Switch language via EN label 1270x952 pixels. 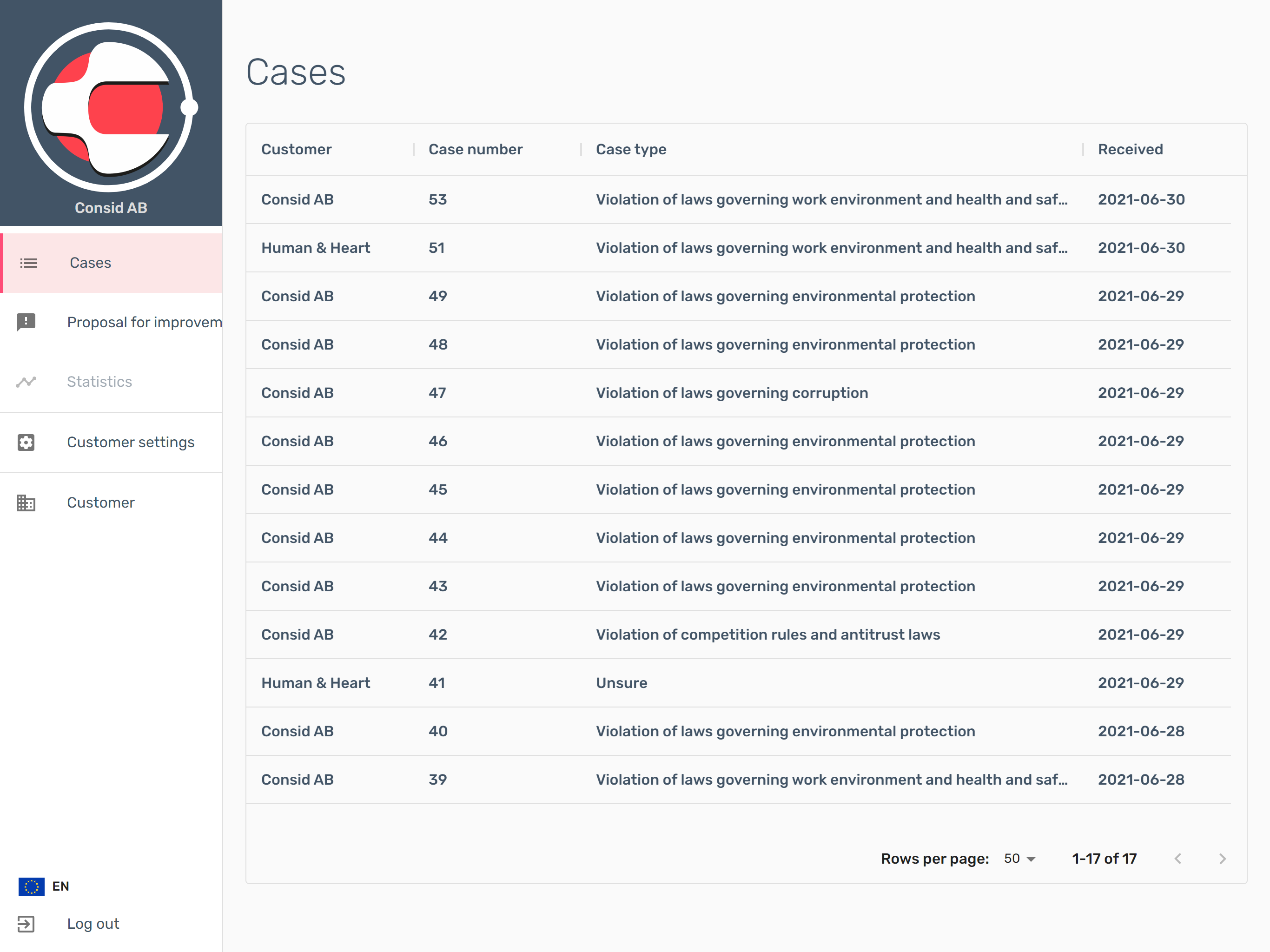click(x=60, y=886)
